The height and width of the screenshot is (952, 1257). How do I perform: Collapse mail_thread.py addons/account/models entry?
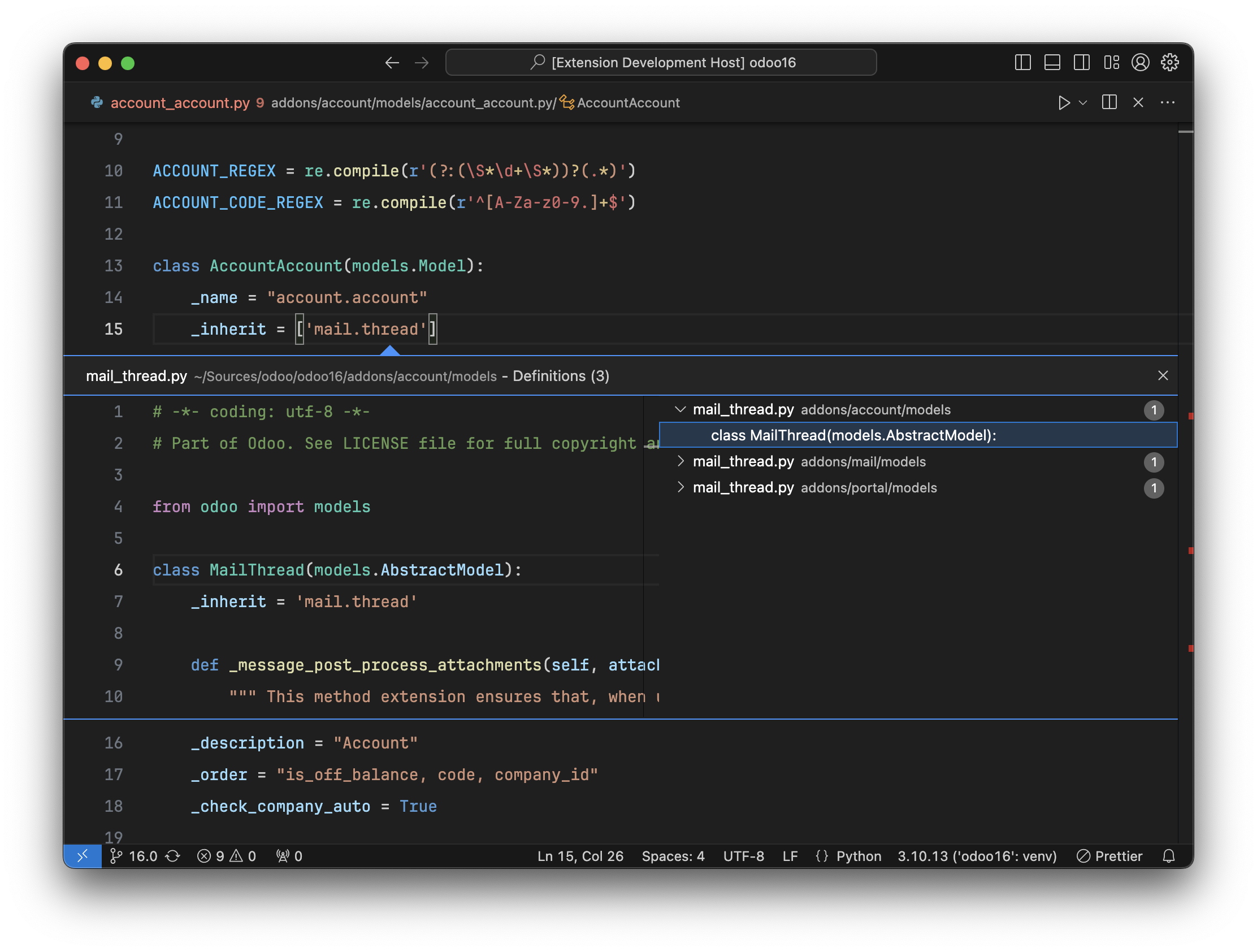click(x=680, y=409)
